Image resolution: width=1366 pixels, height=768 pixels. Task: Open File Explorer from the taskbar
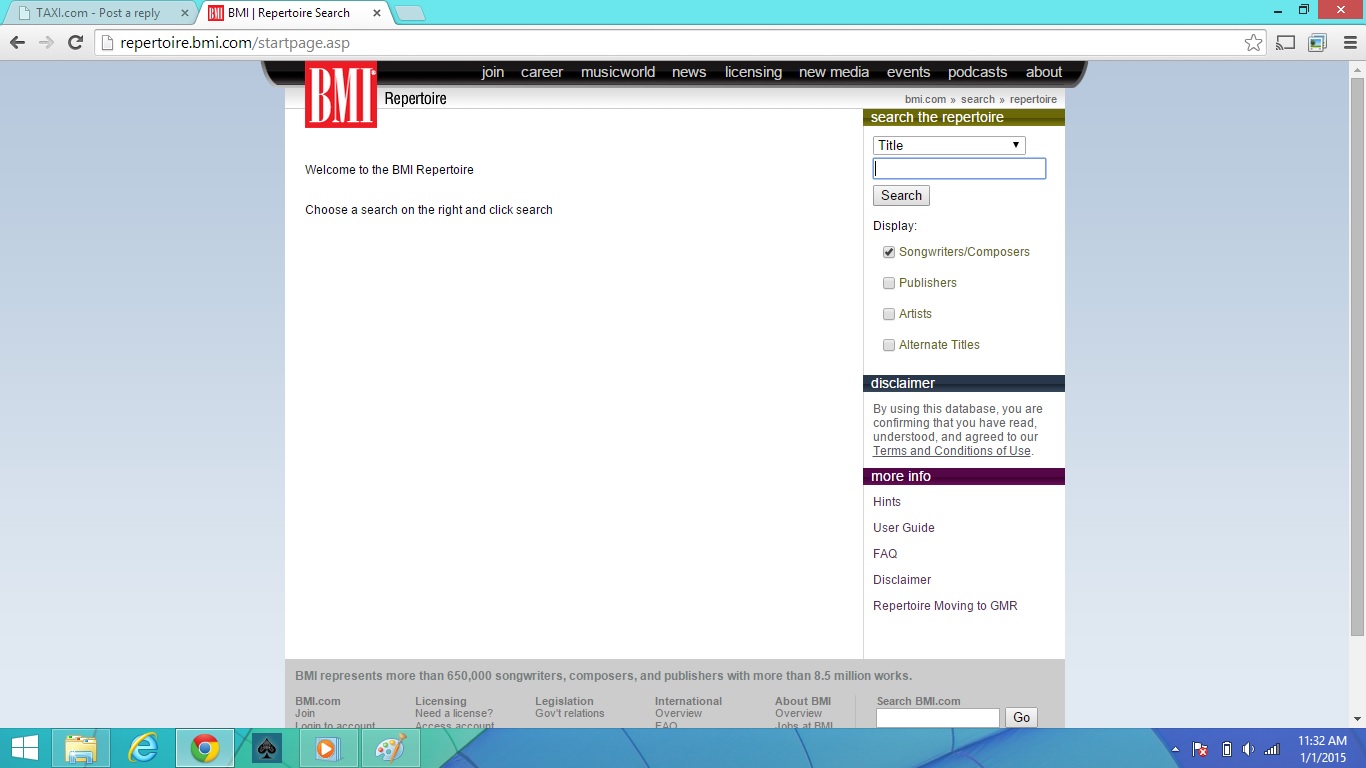click(x=81, y=748)
